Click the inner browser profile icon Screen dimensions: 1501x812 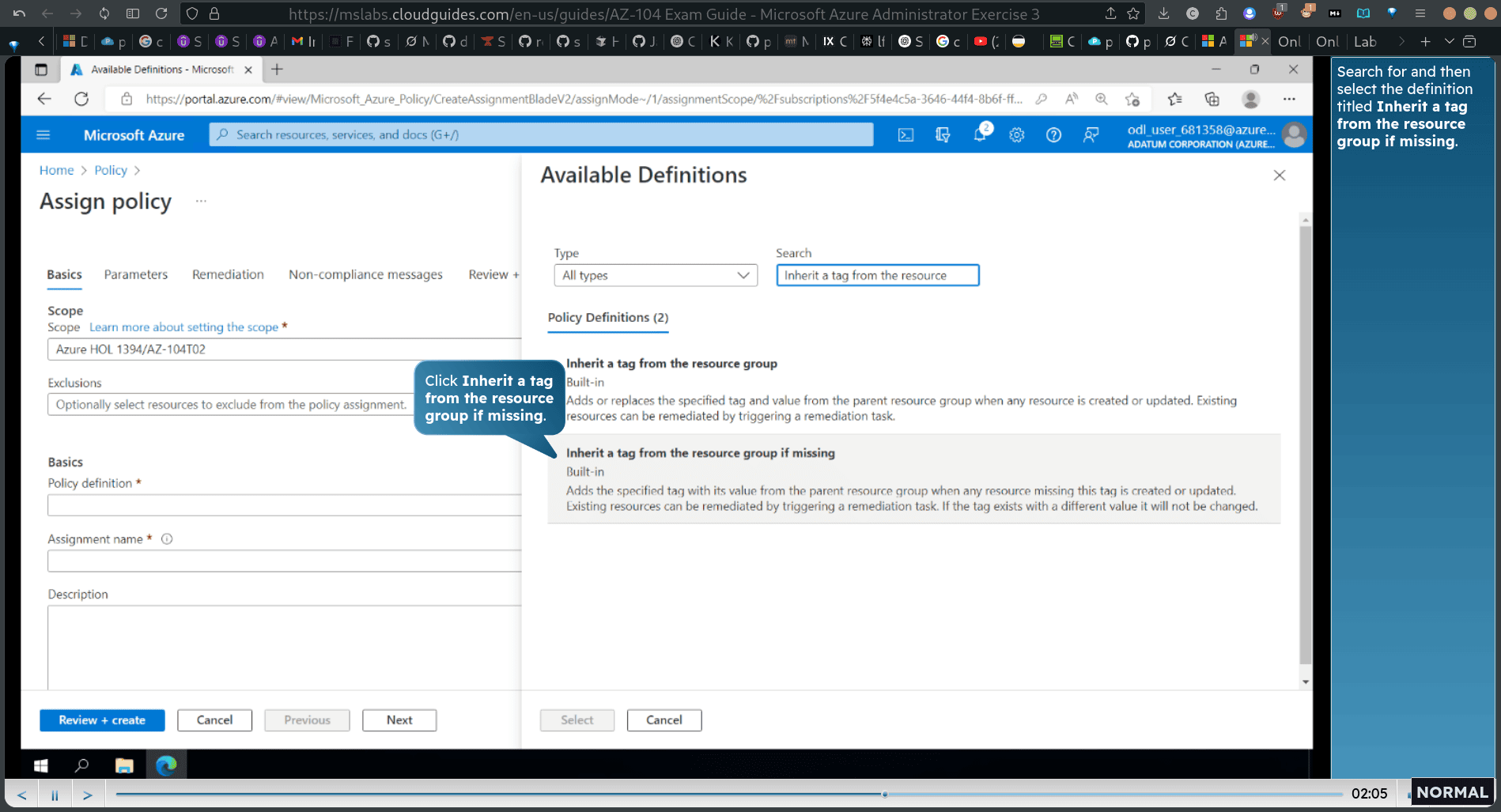click(1250, 99)
